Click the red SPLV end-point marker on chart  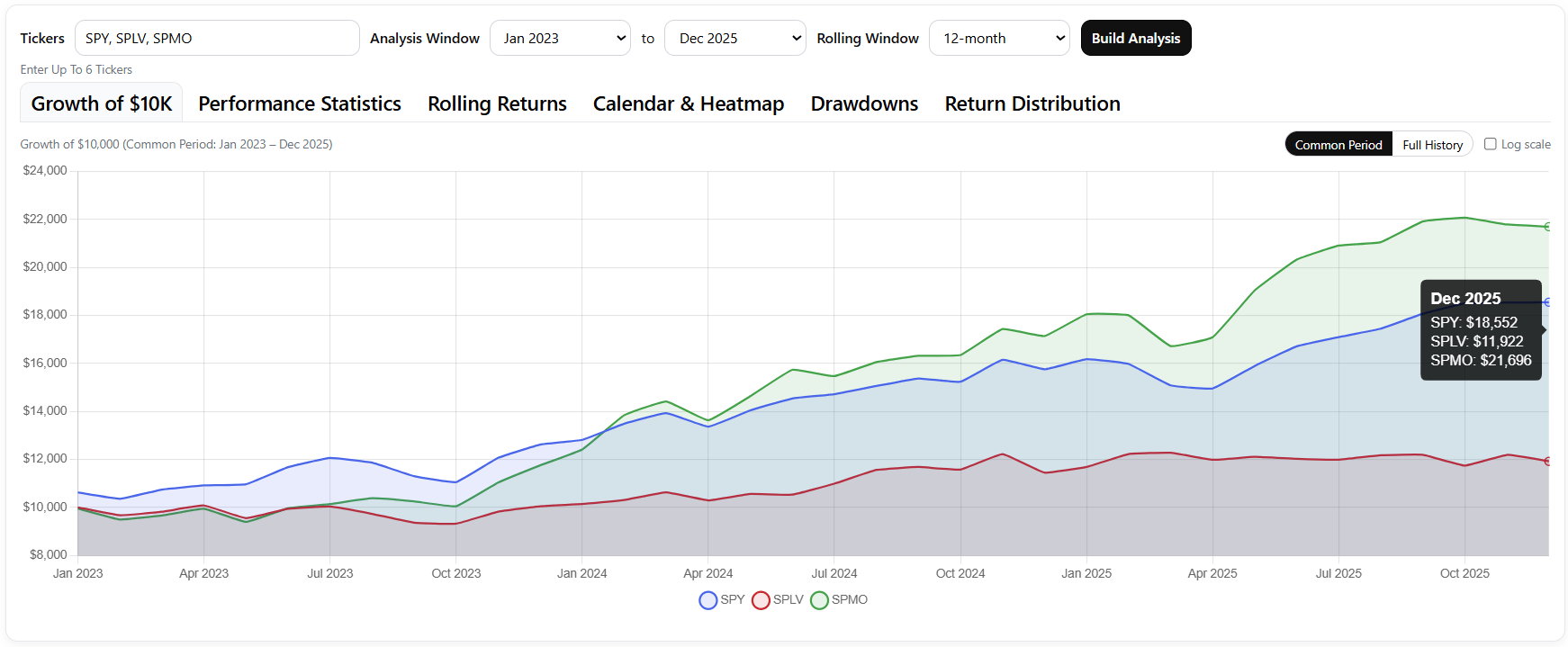(x=1548, y=461)
